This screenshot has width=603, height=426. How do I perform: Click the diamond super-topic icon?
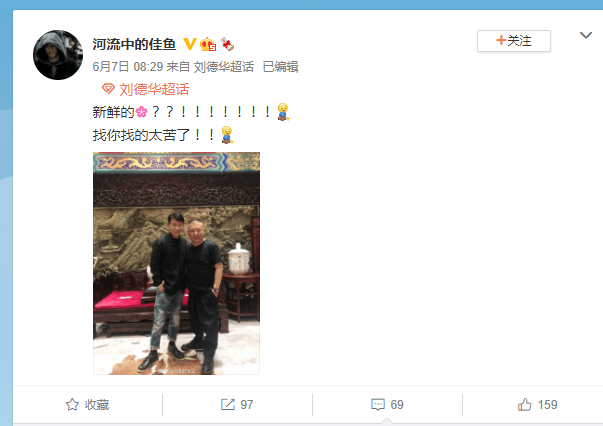tap(108, 89)
